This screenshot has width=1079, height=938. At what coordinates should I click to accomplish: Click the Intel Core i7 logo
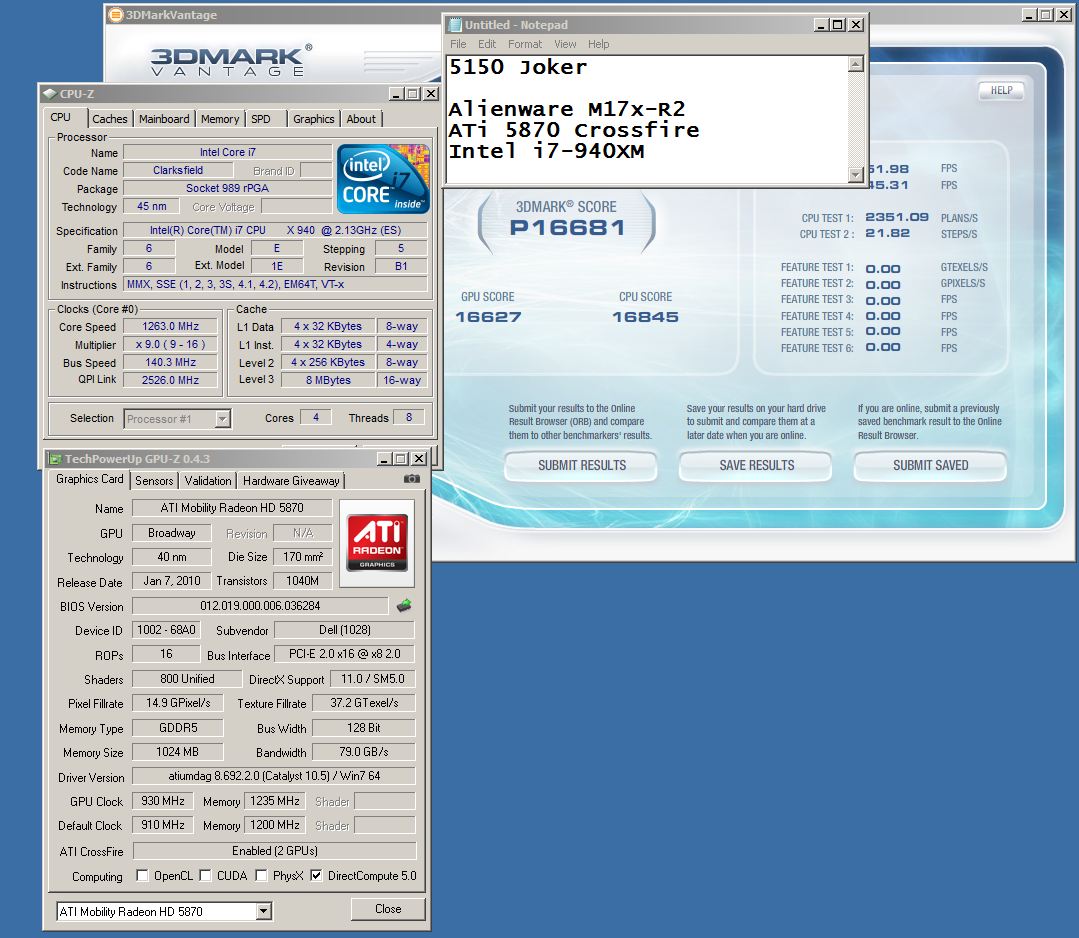click(383, 179)
